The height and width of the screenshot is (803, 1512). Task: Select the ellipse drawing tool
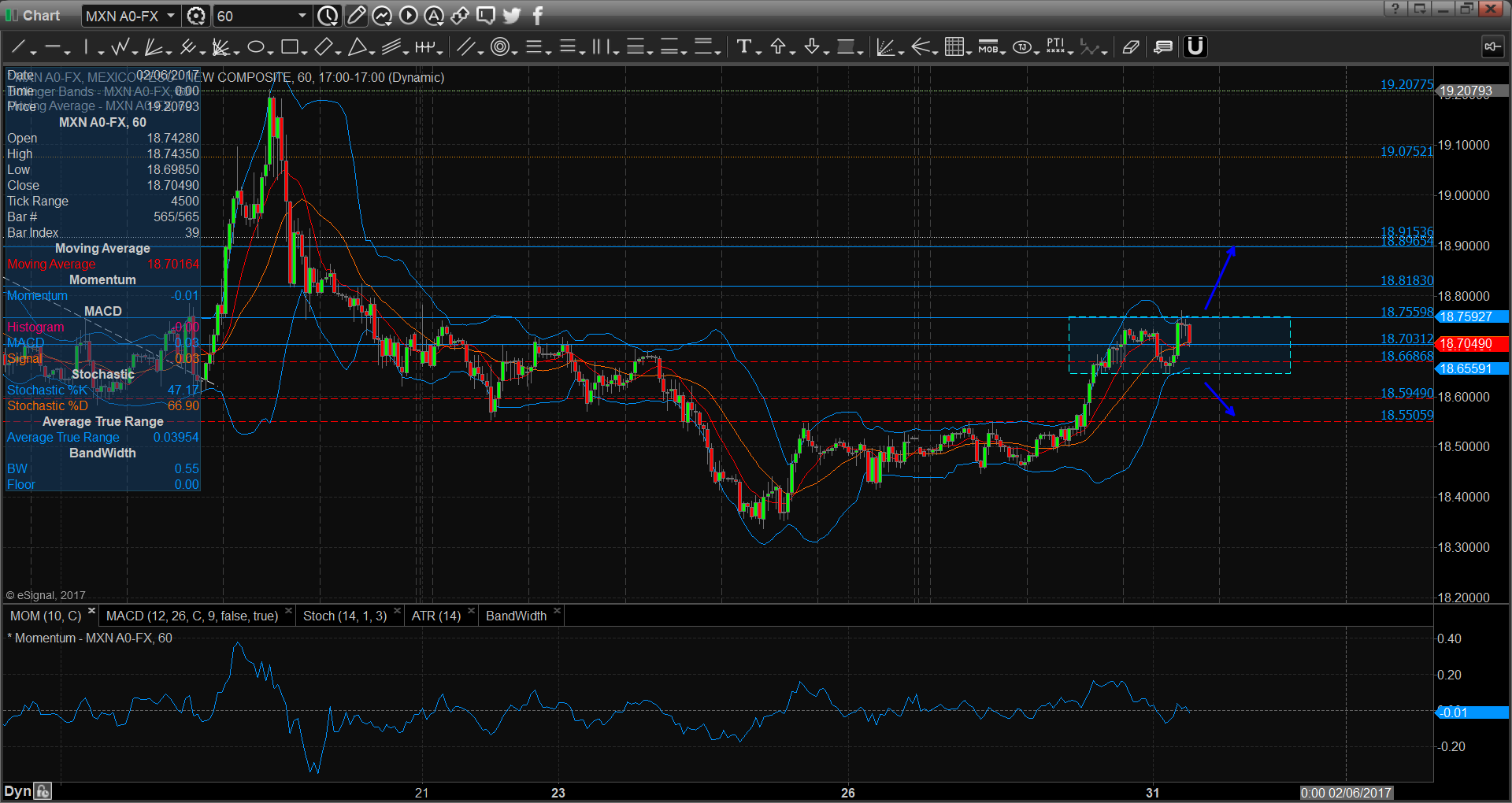255,47
